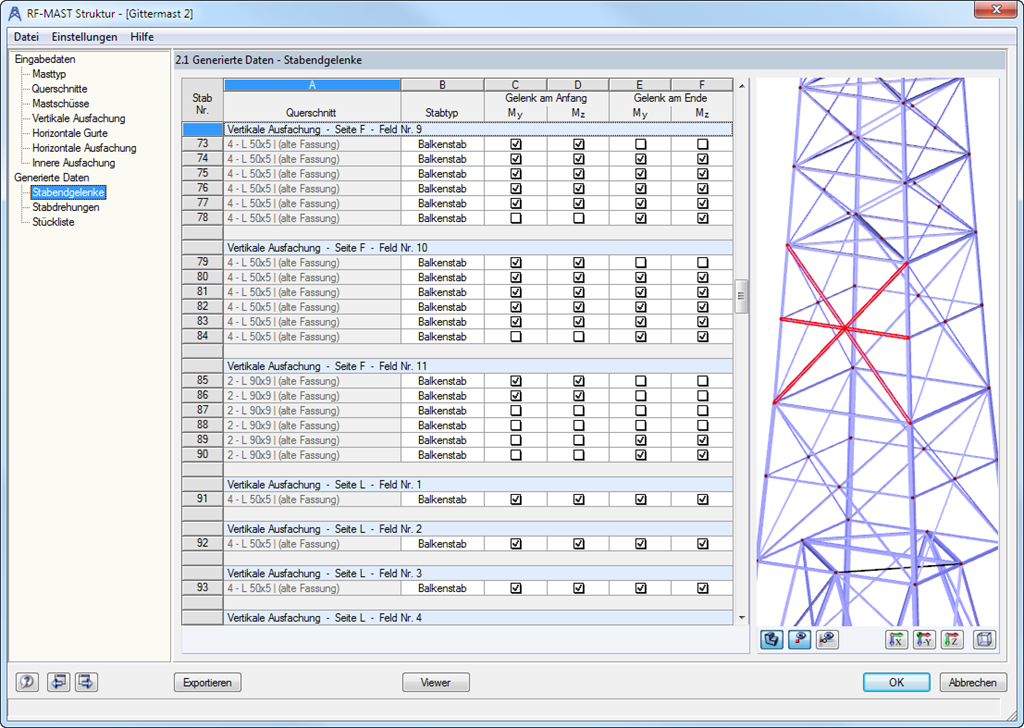Toggle My at end for member 79
The height and width of the screenshot is (728, 1024).
[x=641, y=262]
